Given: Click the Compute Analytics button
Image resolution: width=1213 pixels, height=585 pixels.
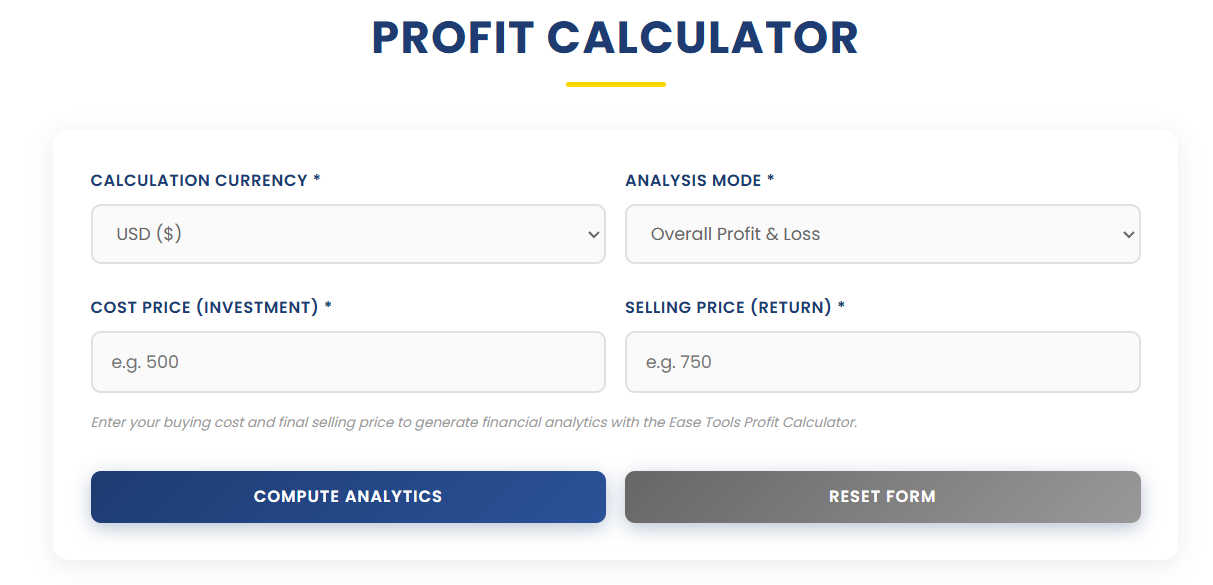Looking at the screenshot, I should click(348, 497).
